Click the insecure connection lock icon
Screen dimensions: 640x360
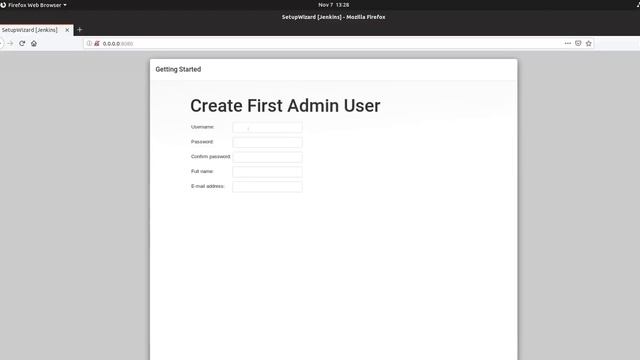(x=97, y=43)
